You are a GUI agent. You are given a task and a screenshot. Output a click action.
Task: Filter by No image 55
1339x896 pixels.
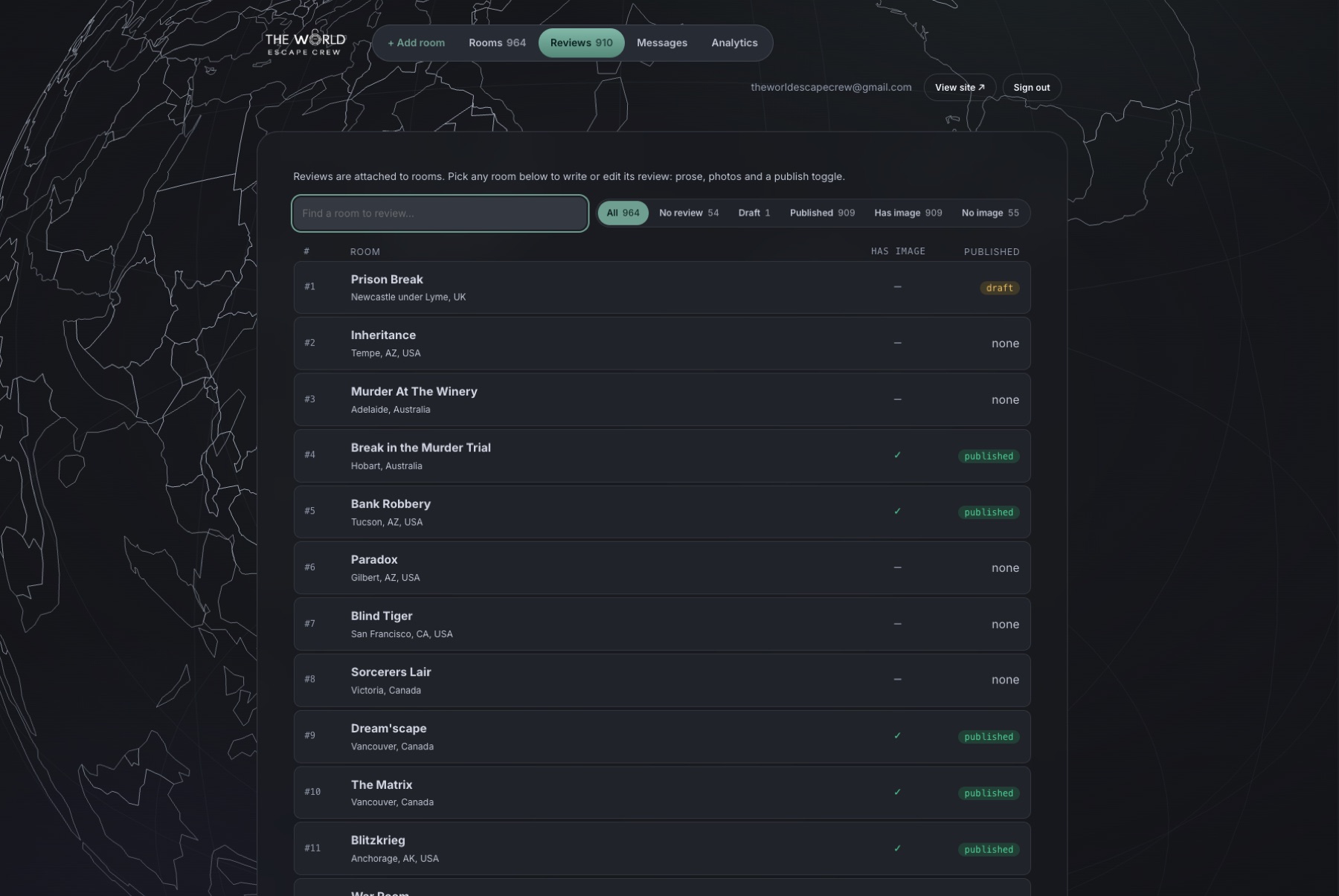tap(990, 213)
